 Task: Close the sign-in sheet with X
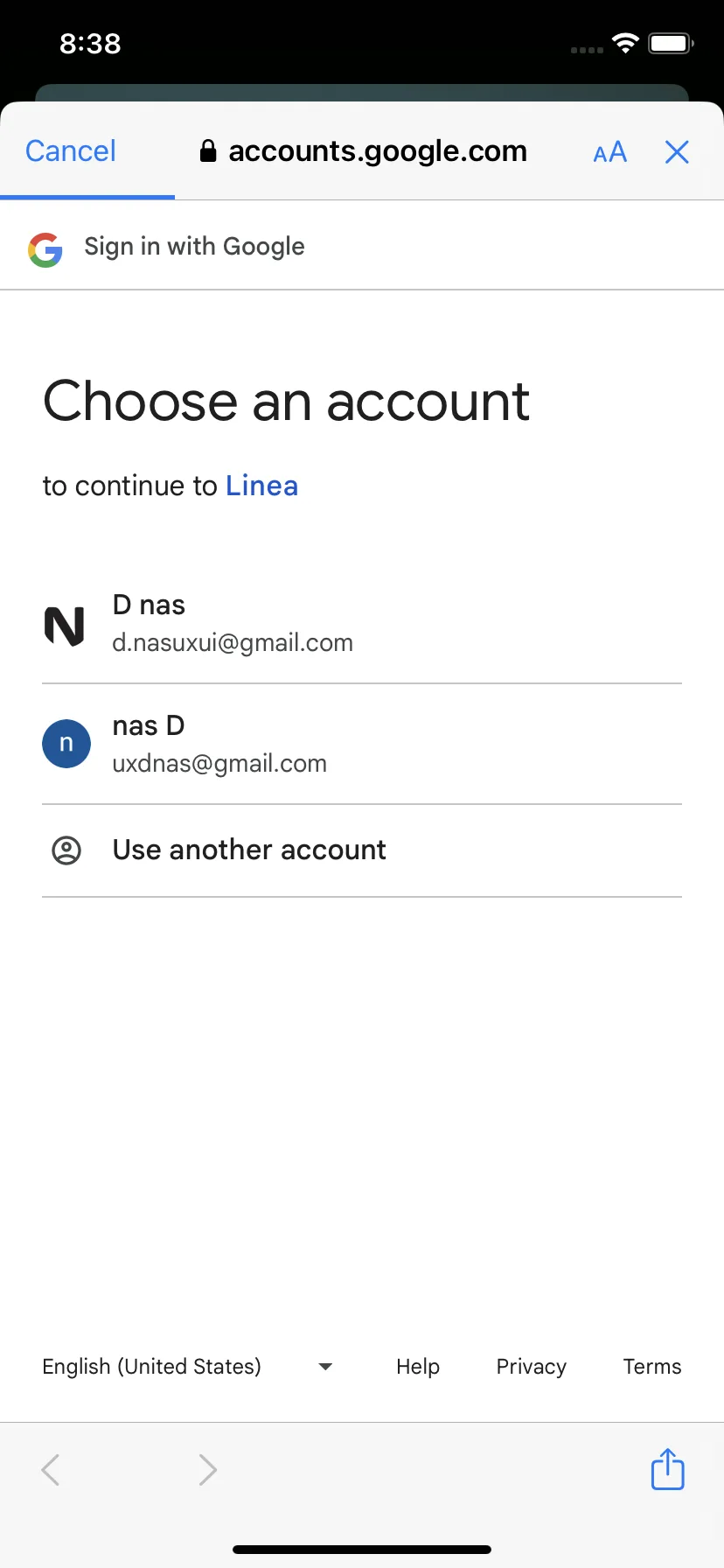pos(677,152)
